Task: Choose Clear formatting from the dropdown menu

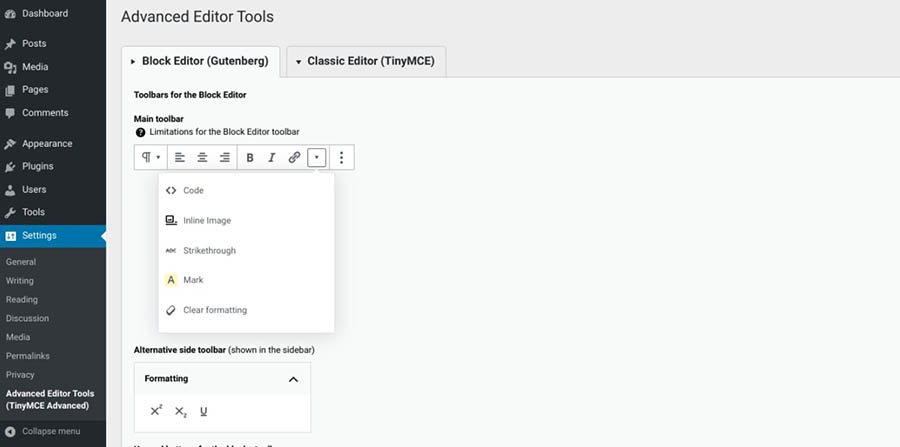Action: click(x=214, y=310)
